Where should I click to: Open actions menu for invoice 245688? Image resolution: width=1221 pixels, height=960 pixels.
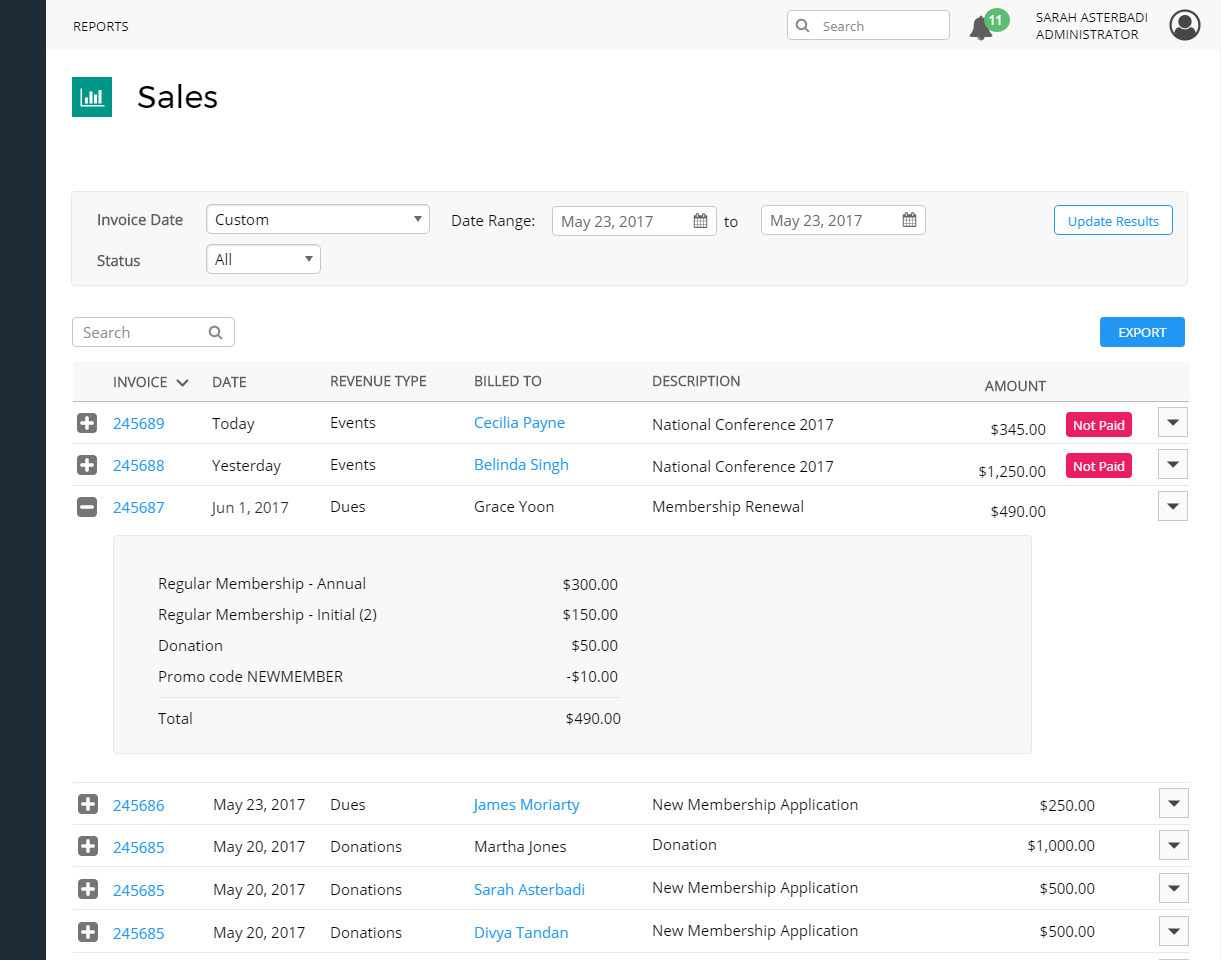pyautogui.click(x=1173, y=464)
